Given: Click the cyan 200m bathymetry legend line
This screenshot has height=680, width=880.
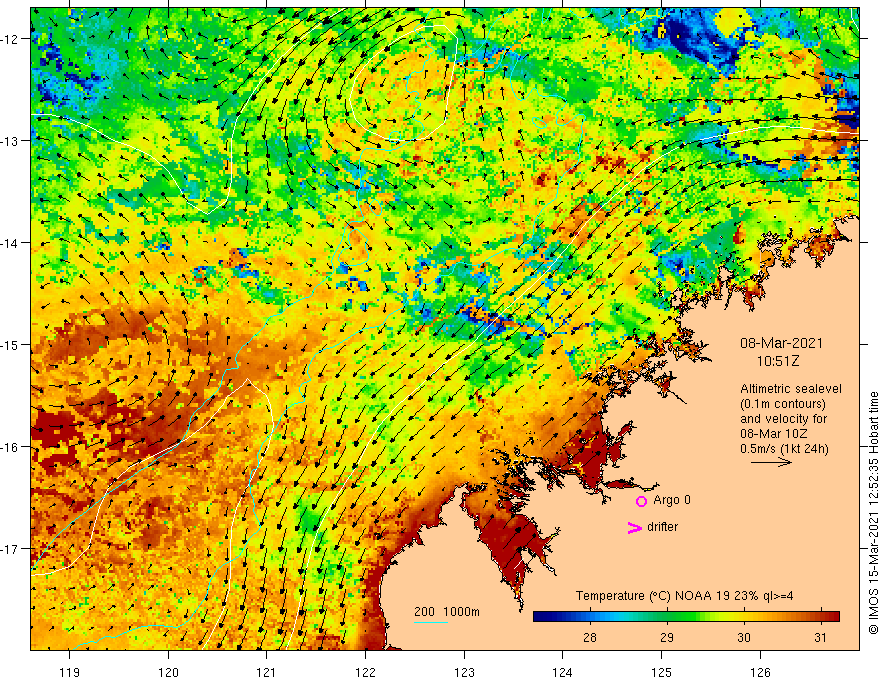Looking at the screenshot, I should (x=430, y=622).
